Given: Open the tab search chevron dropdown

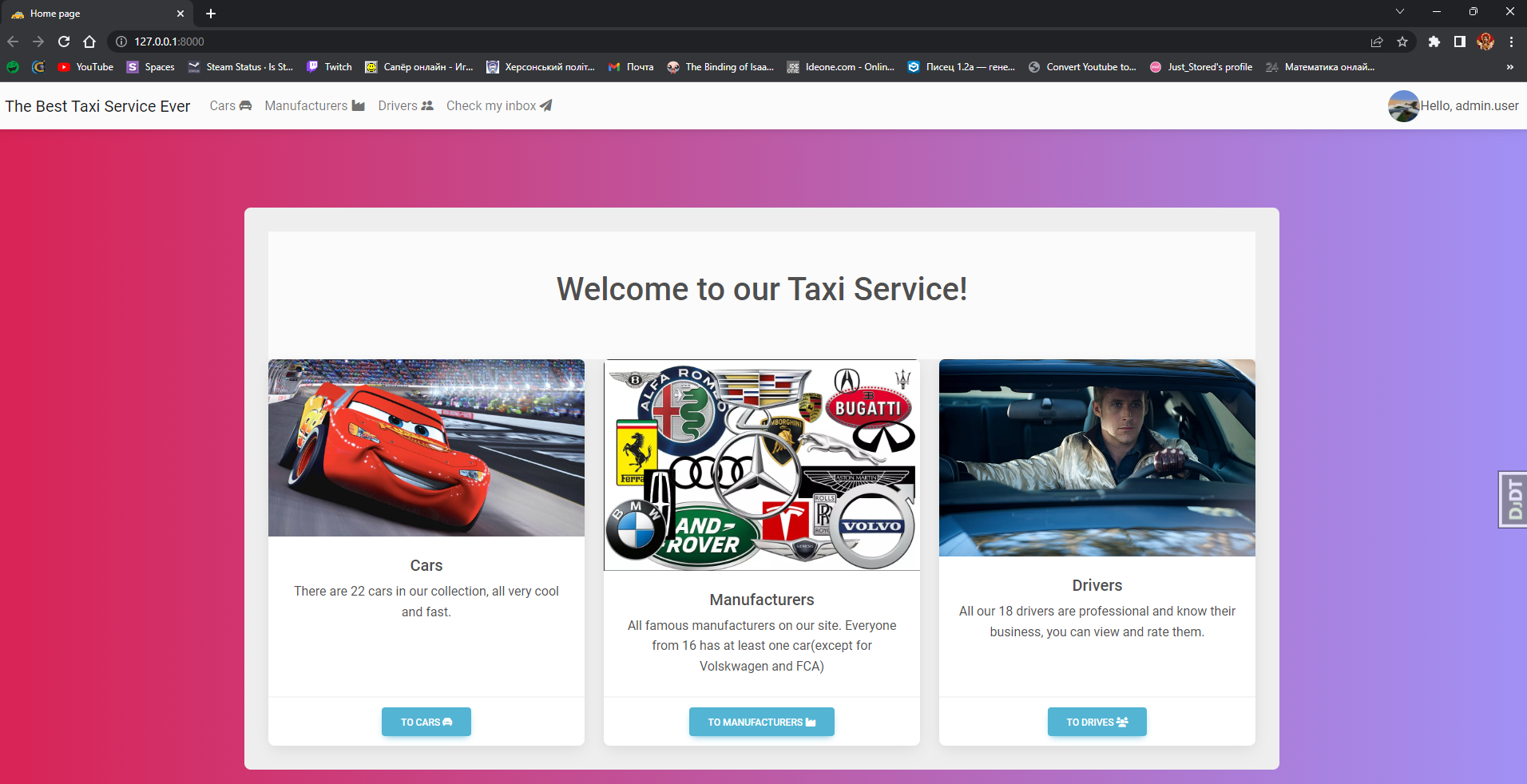Looking at the screenshot, I should tap(1400, 11).
